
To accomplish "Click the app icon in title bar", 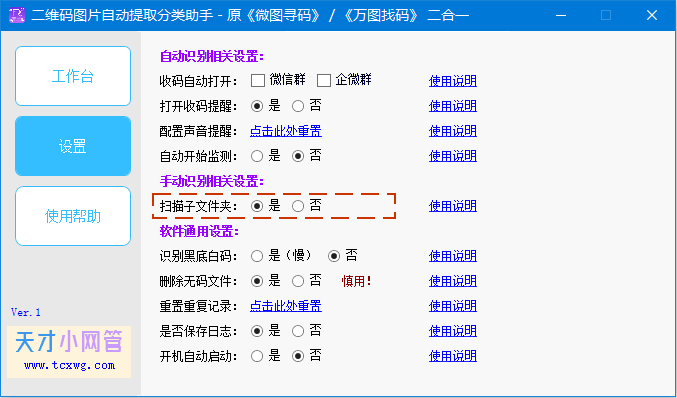I will tap(17, 16).
